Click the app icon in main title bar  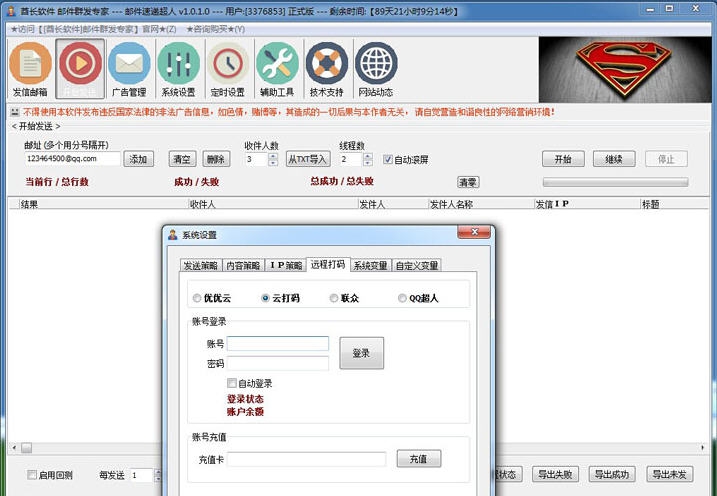(x=11, y=11)
